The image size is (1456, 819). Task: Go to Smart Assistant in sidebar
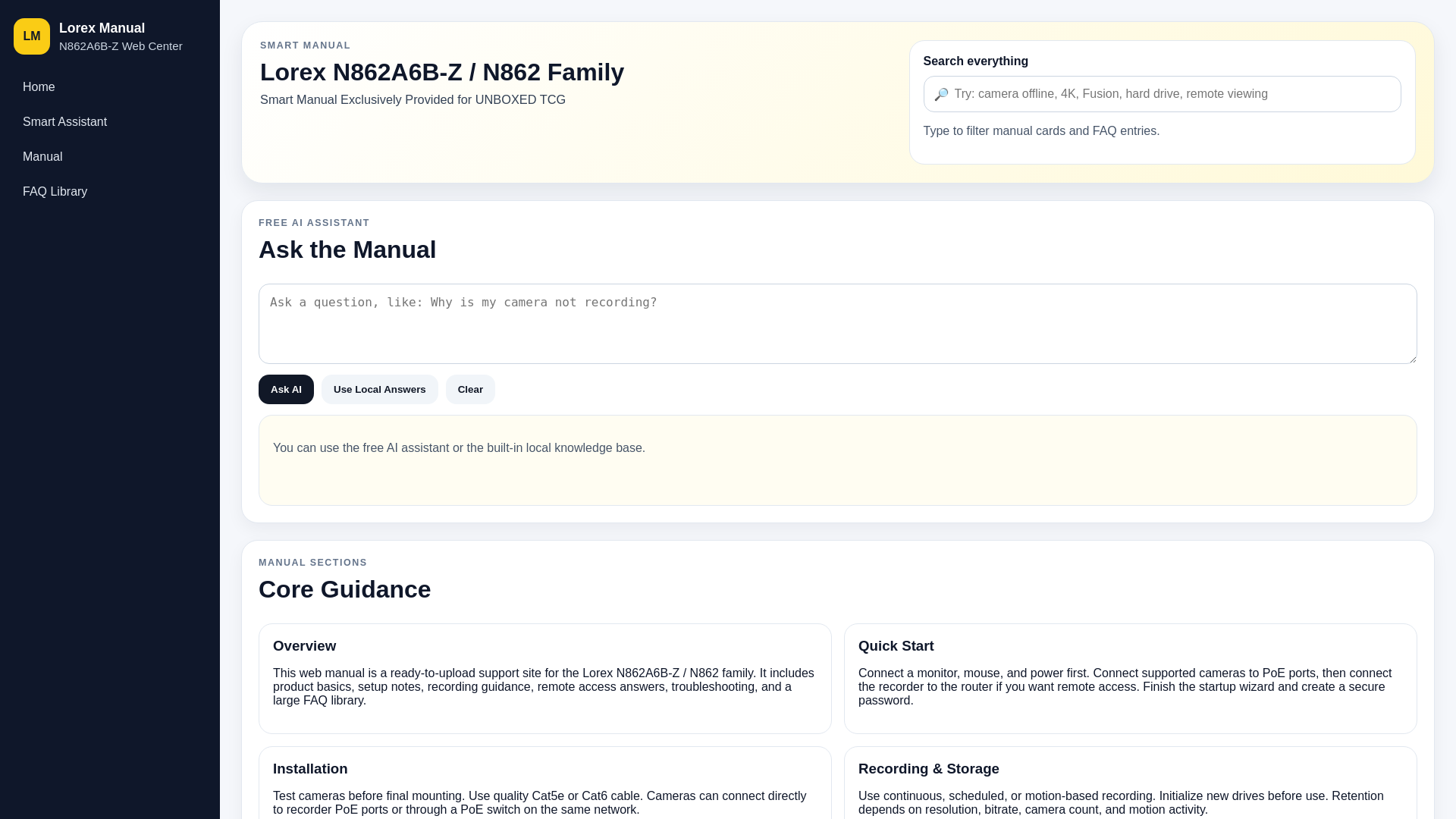(x=110, y=122)
